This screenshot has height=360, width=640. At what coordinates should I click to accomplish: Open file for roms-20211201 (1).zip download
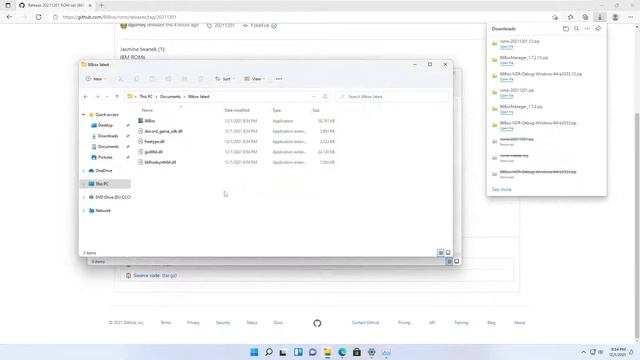[507, 47]
